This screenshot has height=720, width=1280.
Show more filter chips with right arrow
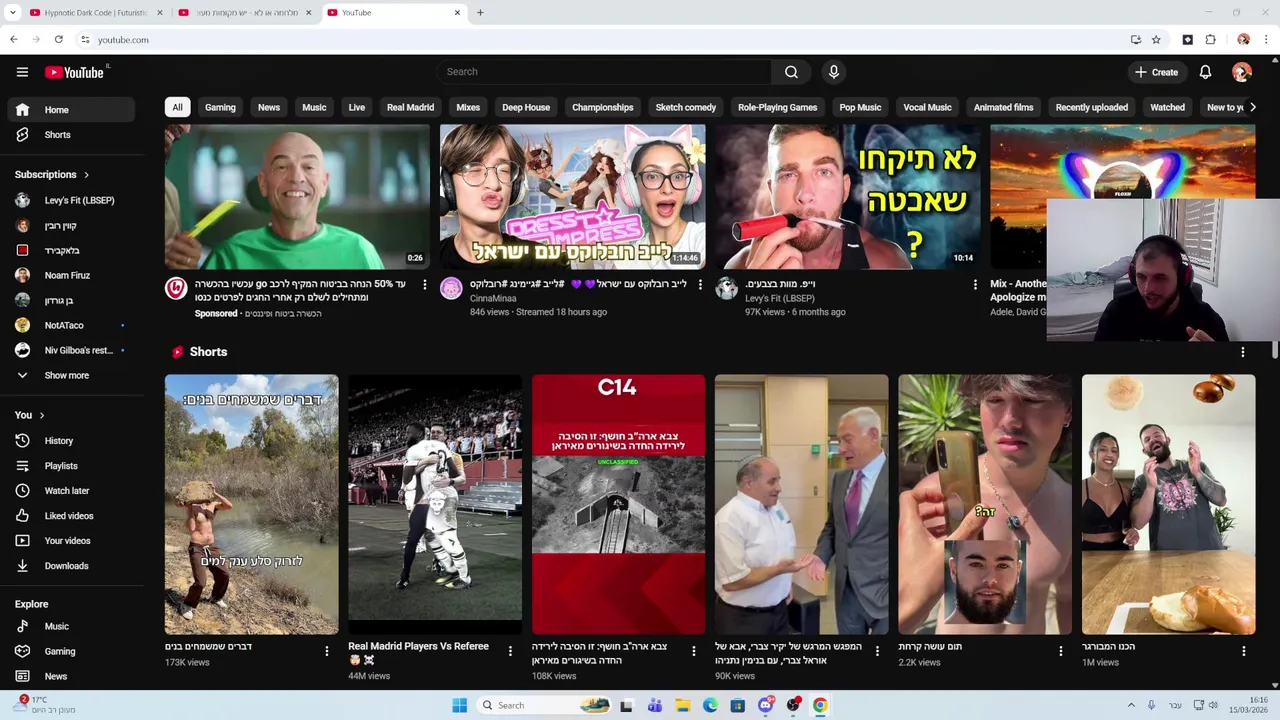[x=1252, y=107]
